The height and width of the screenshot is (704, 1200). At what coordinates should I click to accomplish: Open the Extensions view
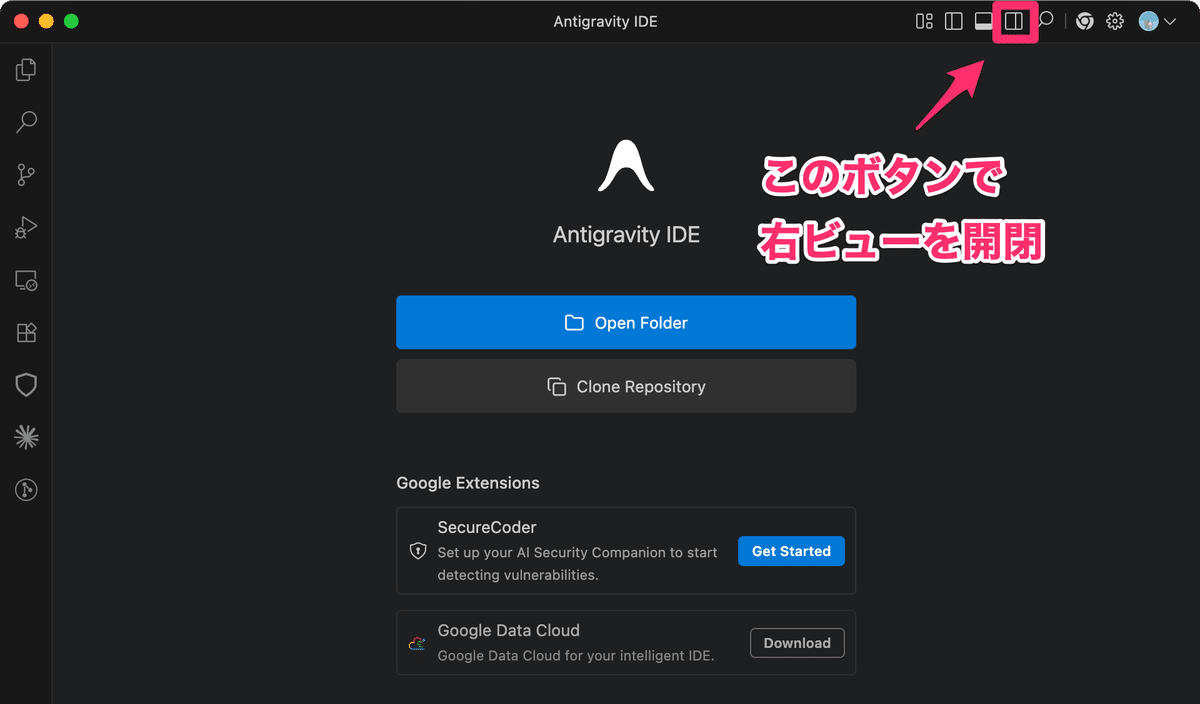tap(26, 333)
